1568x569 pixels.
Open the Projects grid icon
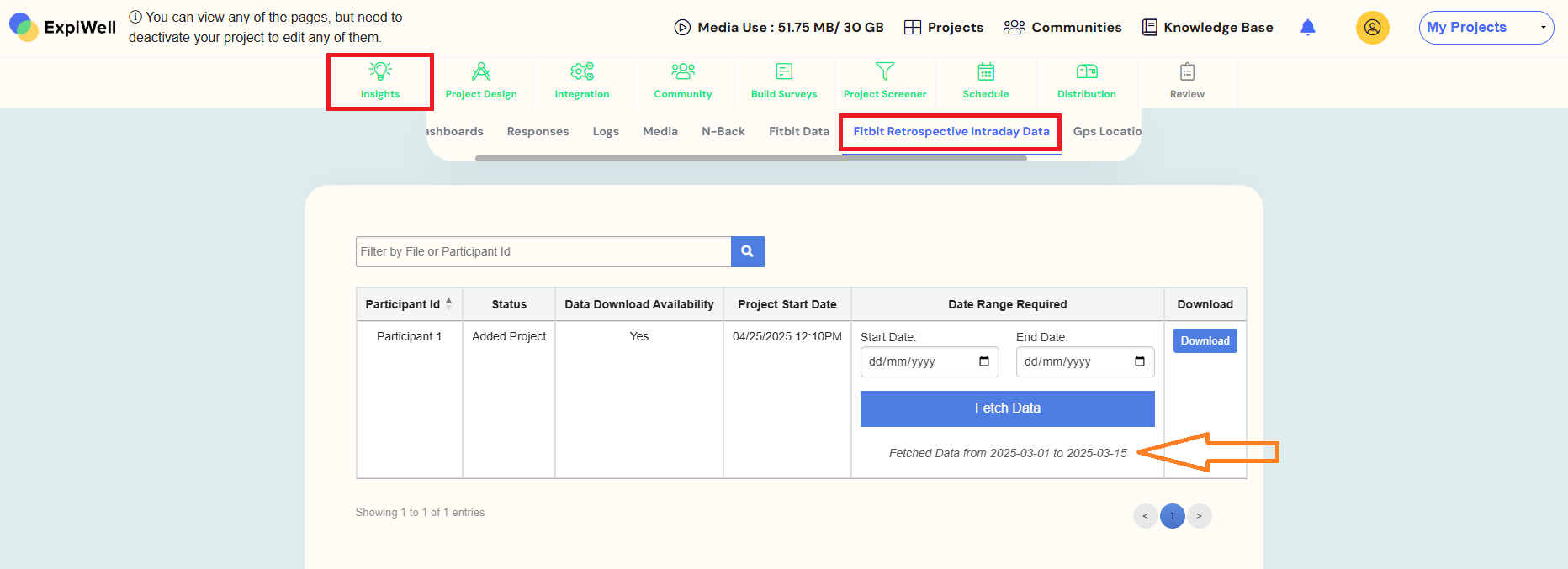[913, 28]
